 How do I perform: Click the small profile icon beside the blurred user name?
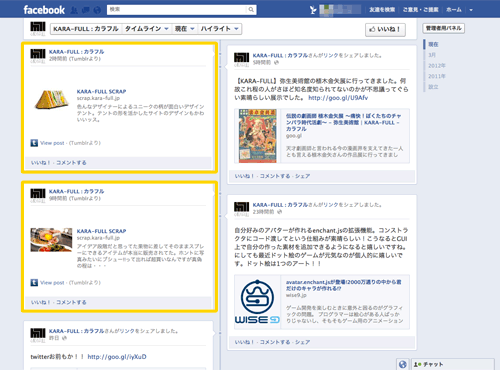click(313, 10)
